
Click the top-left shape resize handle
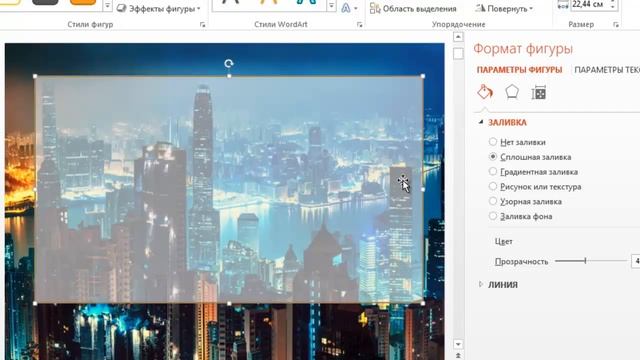point(35,76)
